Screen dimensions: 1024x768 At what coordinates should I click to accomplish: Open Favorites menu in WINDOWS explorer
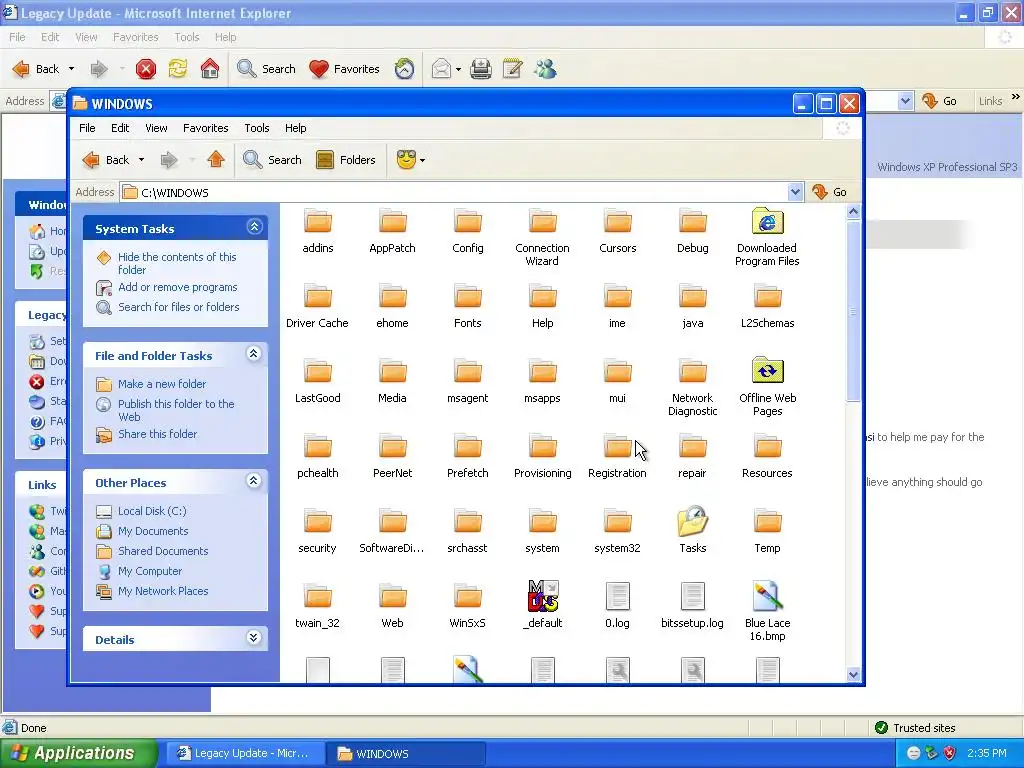point(206,128)
